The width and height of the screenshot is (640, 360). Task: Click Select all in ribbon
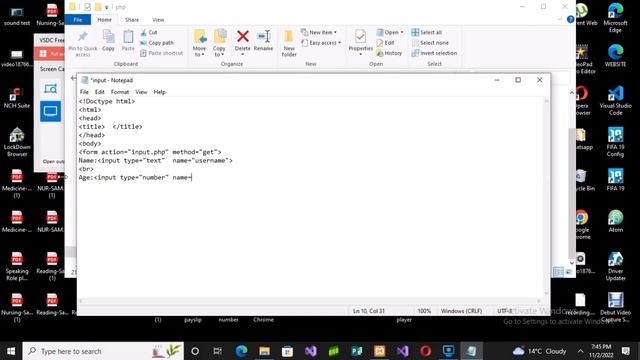click(427, 32)
